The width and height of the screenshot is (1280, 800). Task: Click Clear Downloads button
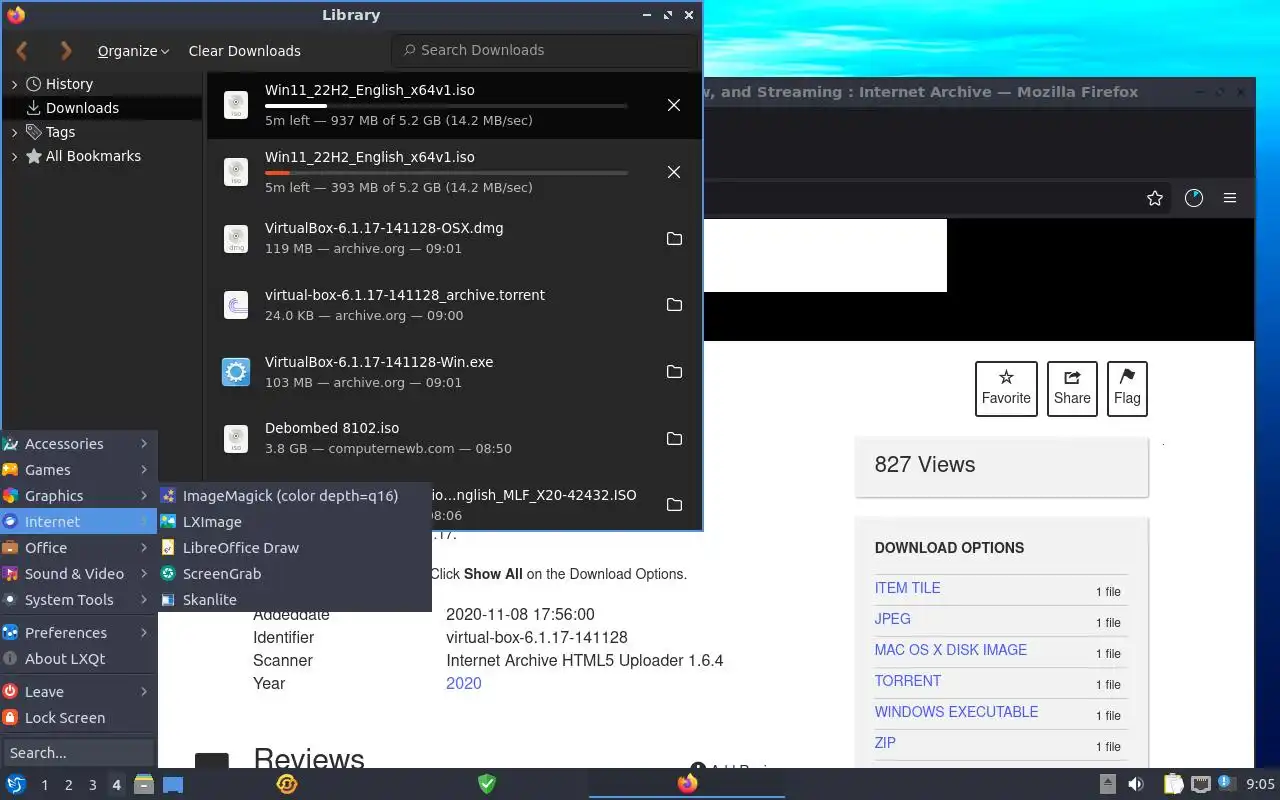click(x=244, y=51)
